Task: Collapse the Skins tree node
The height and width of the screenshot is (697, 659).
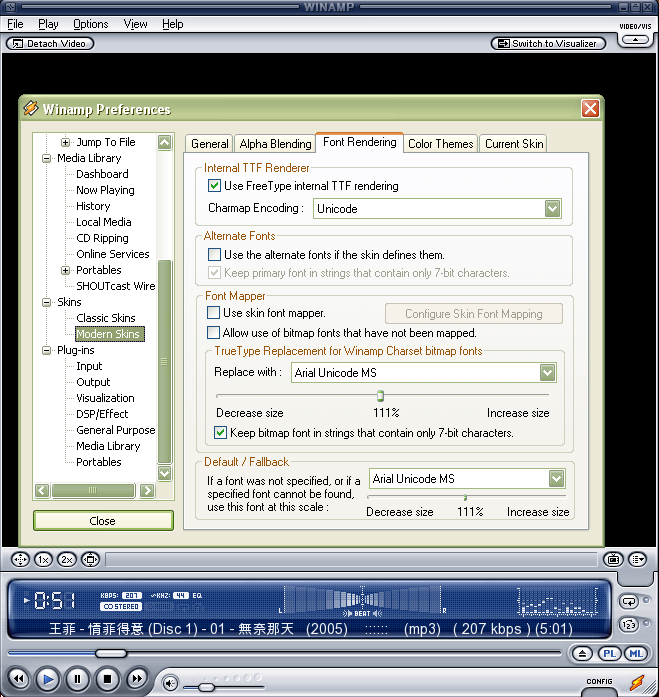Action: coord(46,302)
